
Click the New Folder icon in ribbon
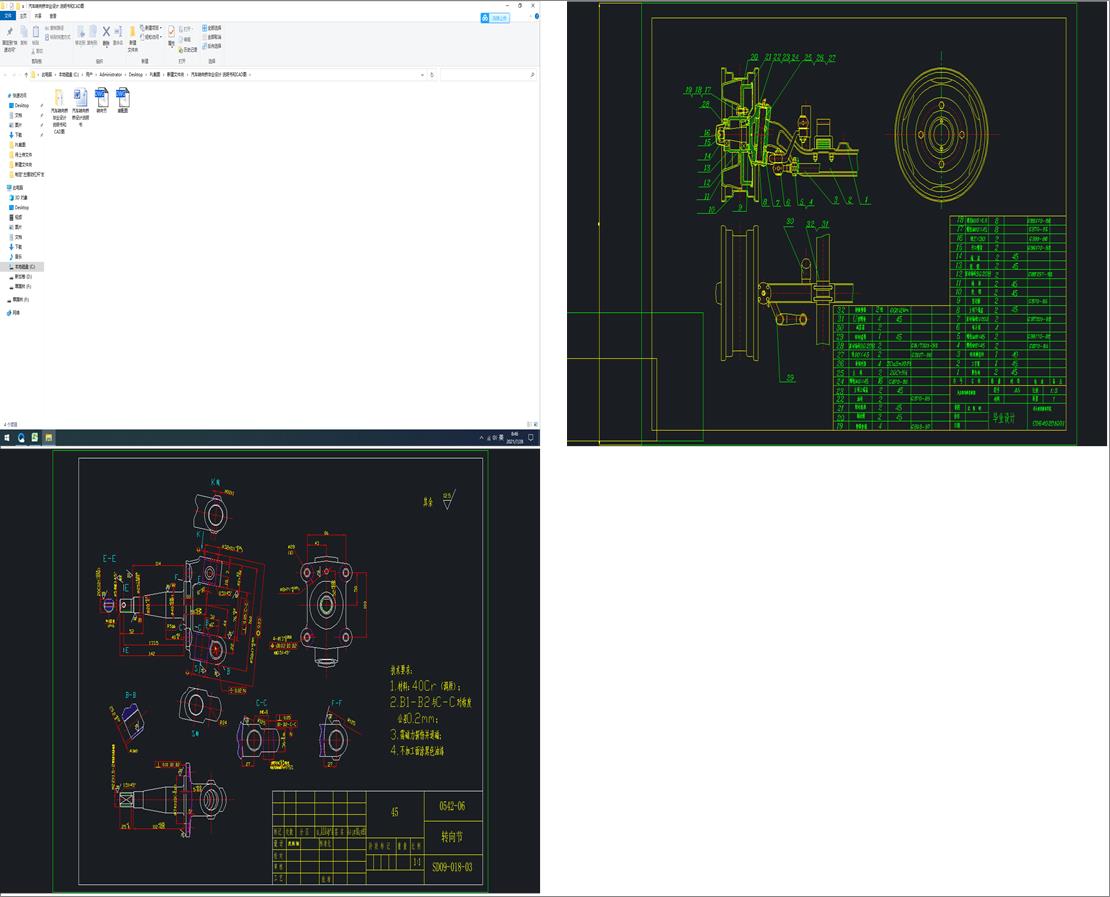[x=132, y=33]
